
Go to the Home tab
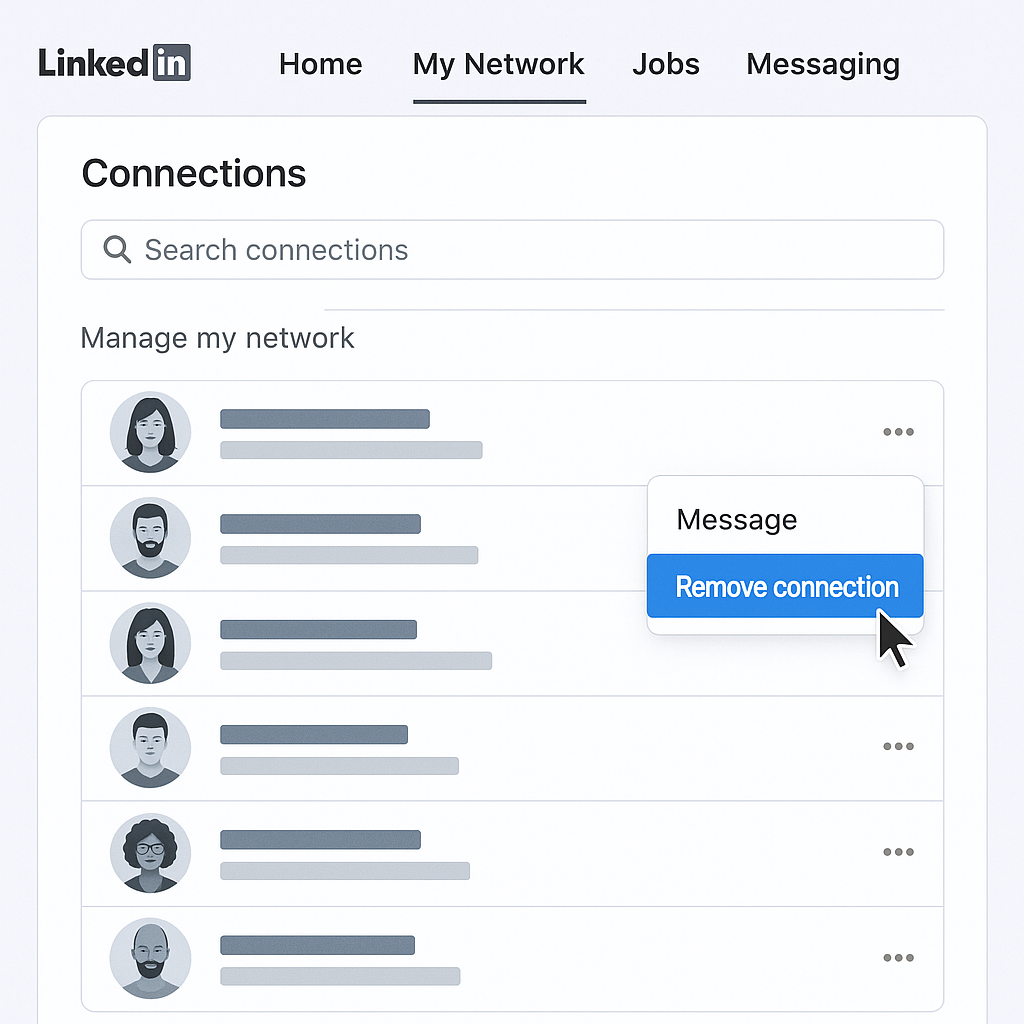320,65
